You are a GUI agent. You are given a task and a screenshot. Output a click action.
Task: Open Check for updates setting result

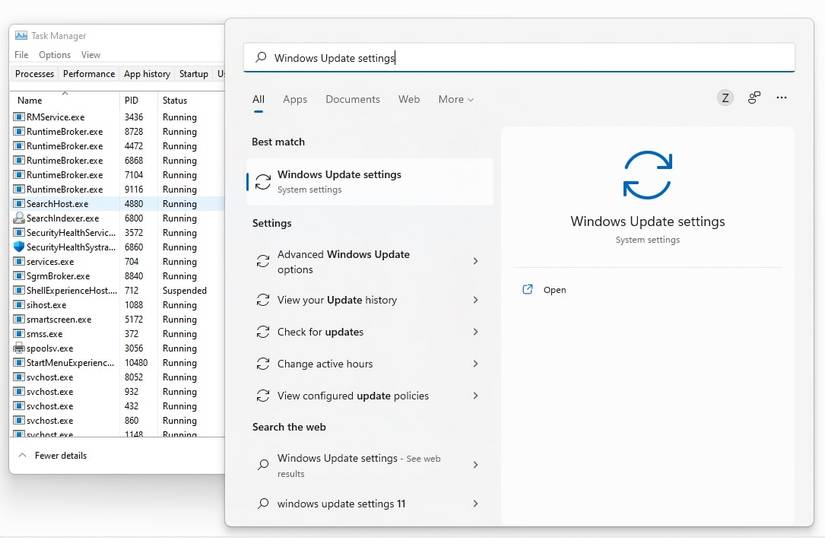pyautogui.click(x=370, y=332)
